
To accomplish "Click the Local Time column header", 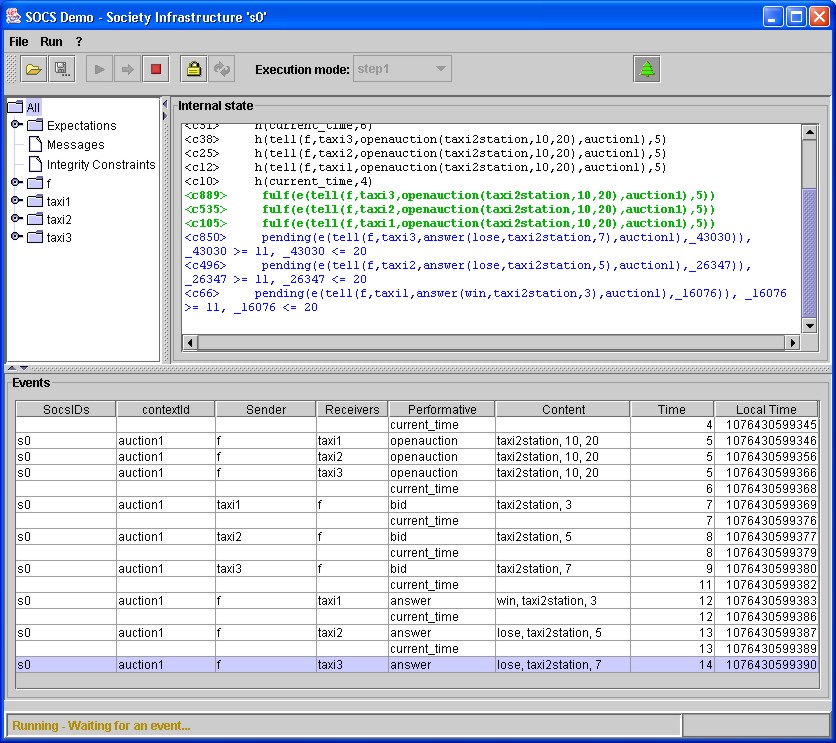I will (x=766, y=409).
